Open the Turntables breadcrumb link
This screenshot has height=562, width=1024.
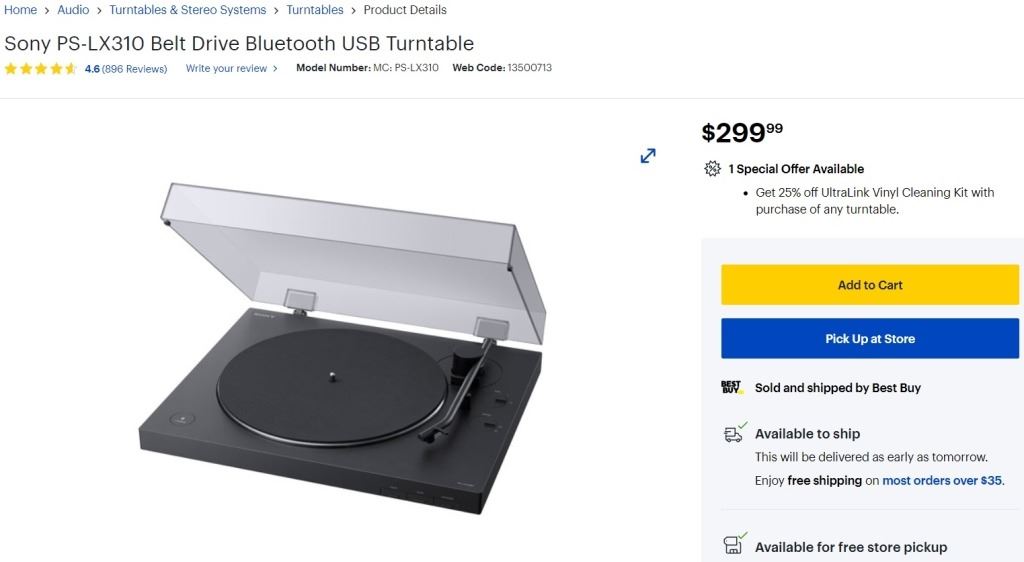click(x=315, y=10)
